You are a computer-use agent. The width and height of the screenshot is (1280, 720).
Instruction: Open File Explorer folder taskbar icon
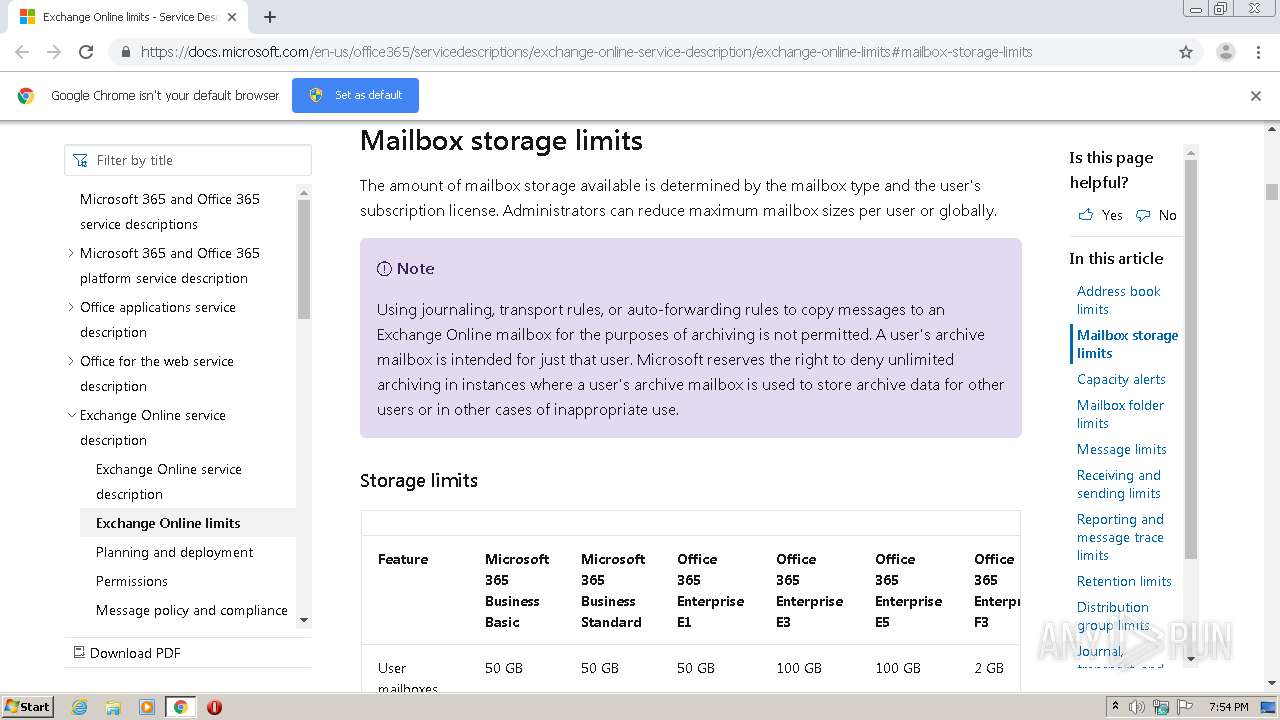coord(113,707)
